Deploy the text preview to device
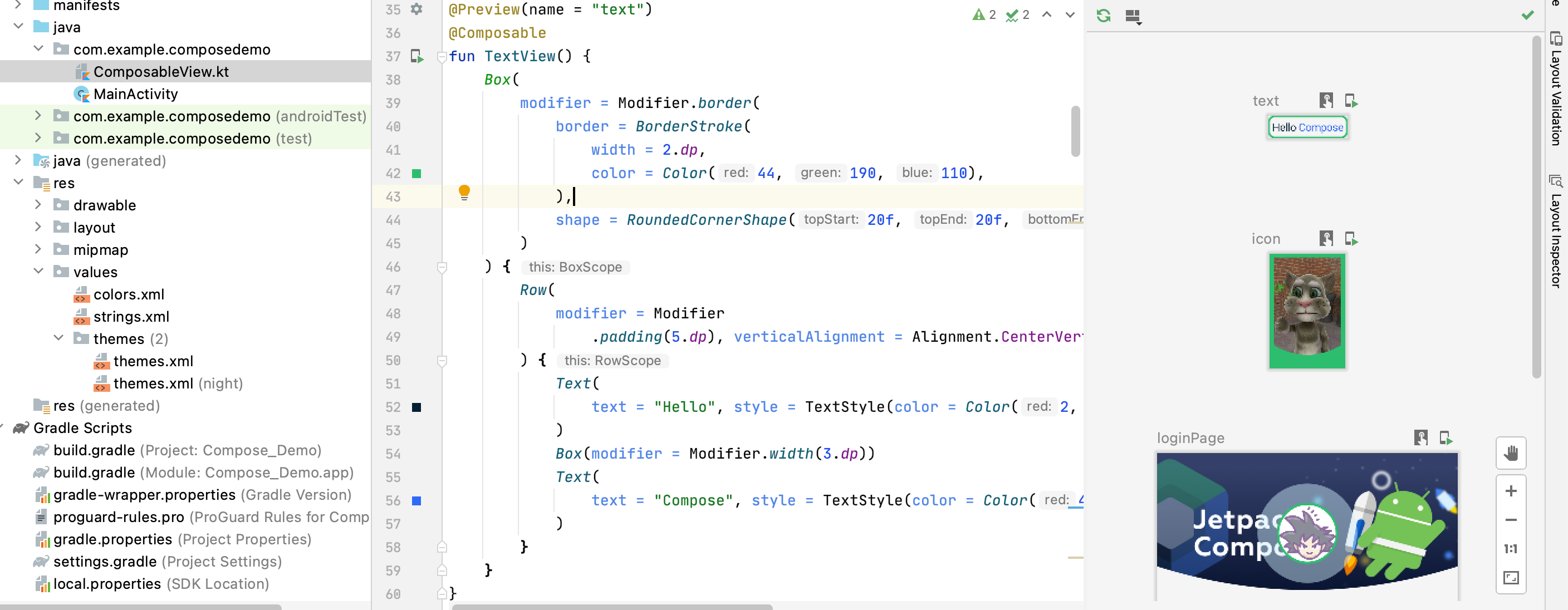 click(x=1353, y=100)
